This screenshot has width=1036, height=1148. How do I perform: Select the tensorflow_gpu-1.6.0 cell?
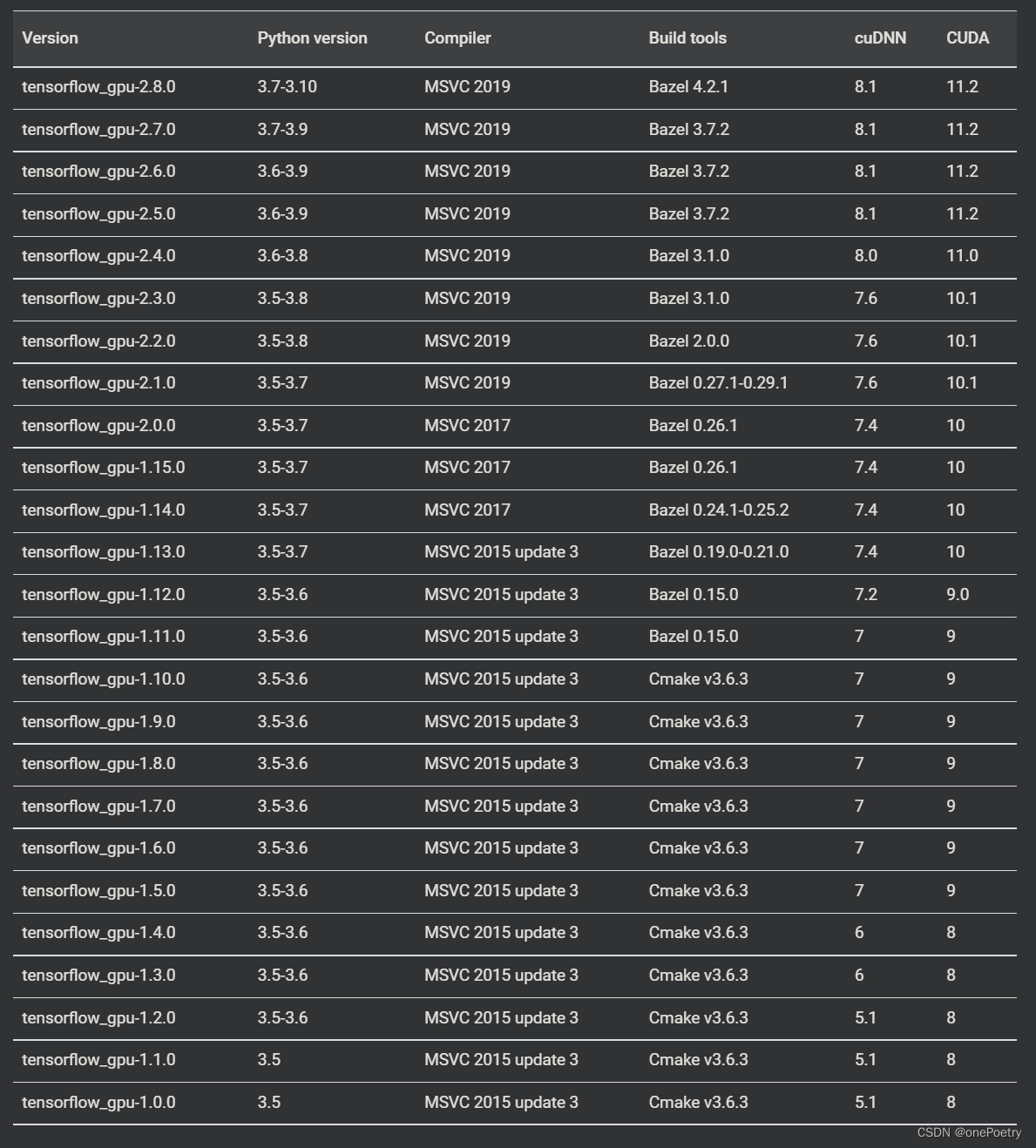point(98,848)
